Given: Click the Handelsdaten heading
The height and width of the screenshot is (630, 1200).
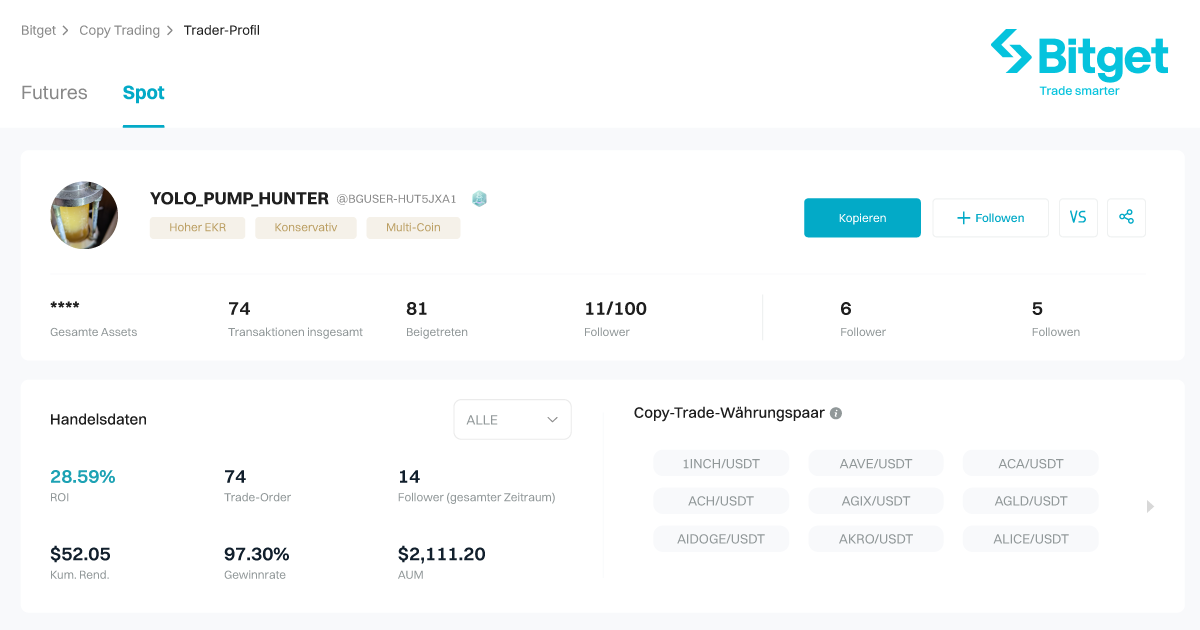Looking at the screenshot, I should click(x=98, y=419).
